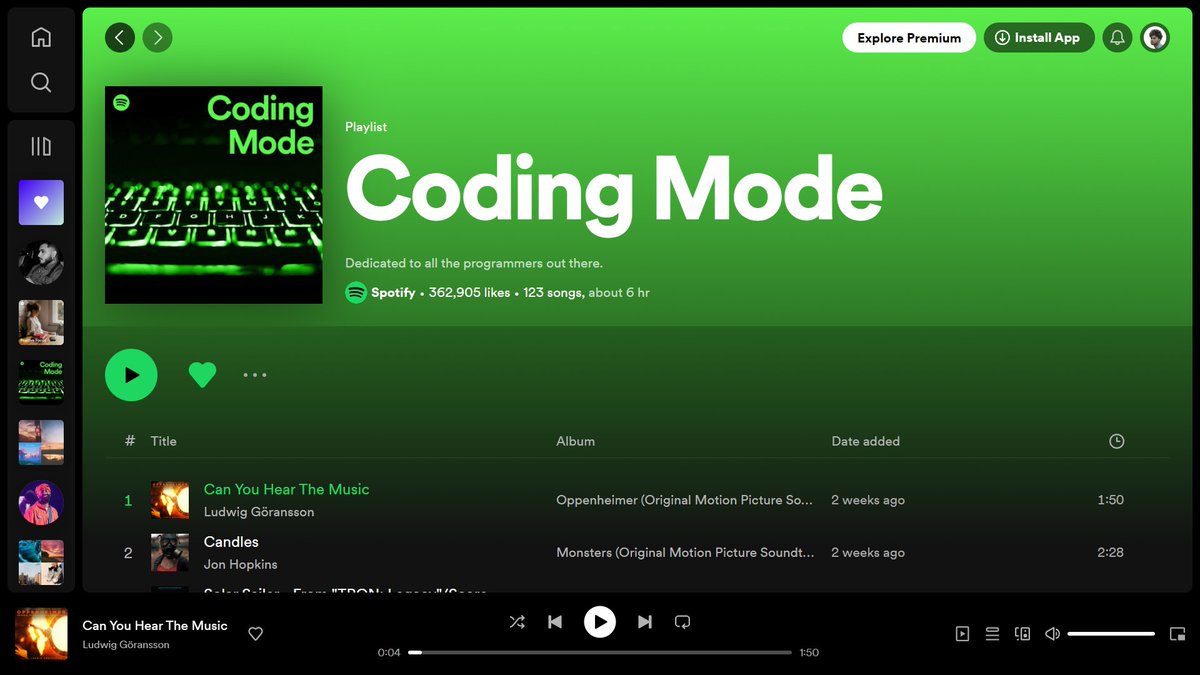Image resolution: width=1200 pixels, height=675 pixels.
Task: Open the mini player icon
Action: 1177,634
